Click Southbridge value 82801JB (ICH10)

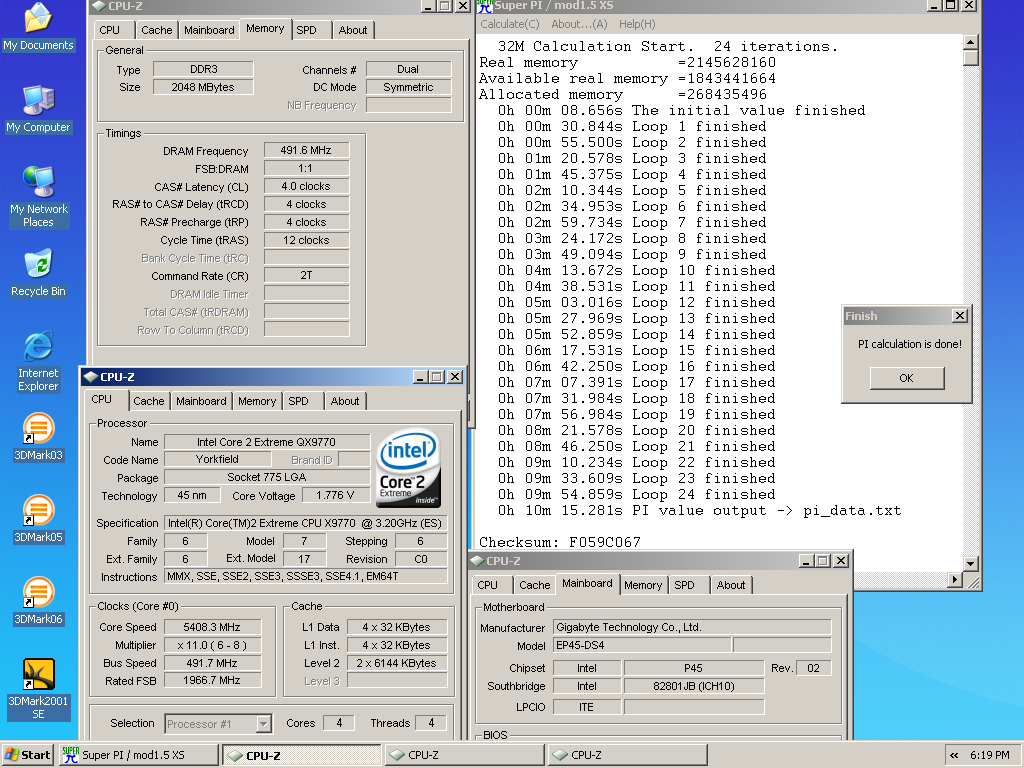[694, 686]
